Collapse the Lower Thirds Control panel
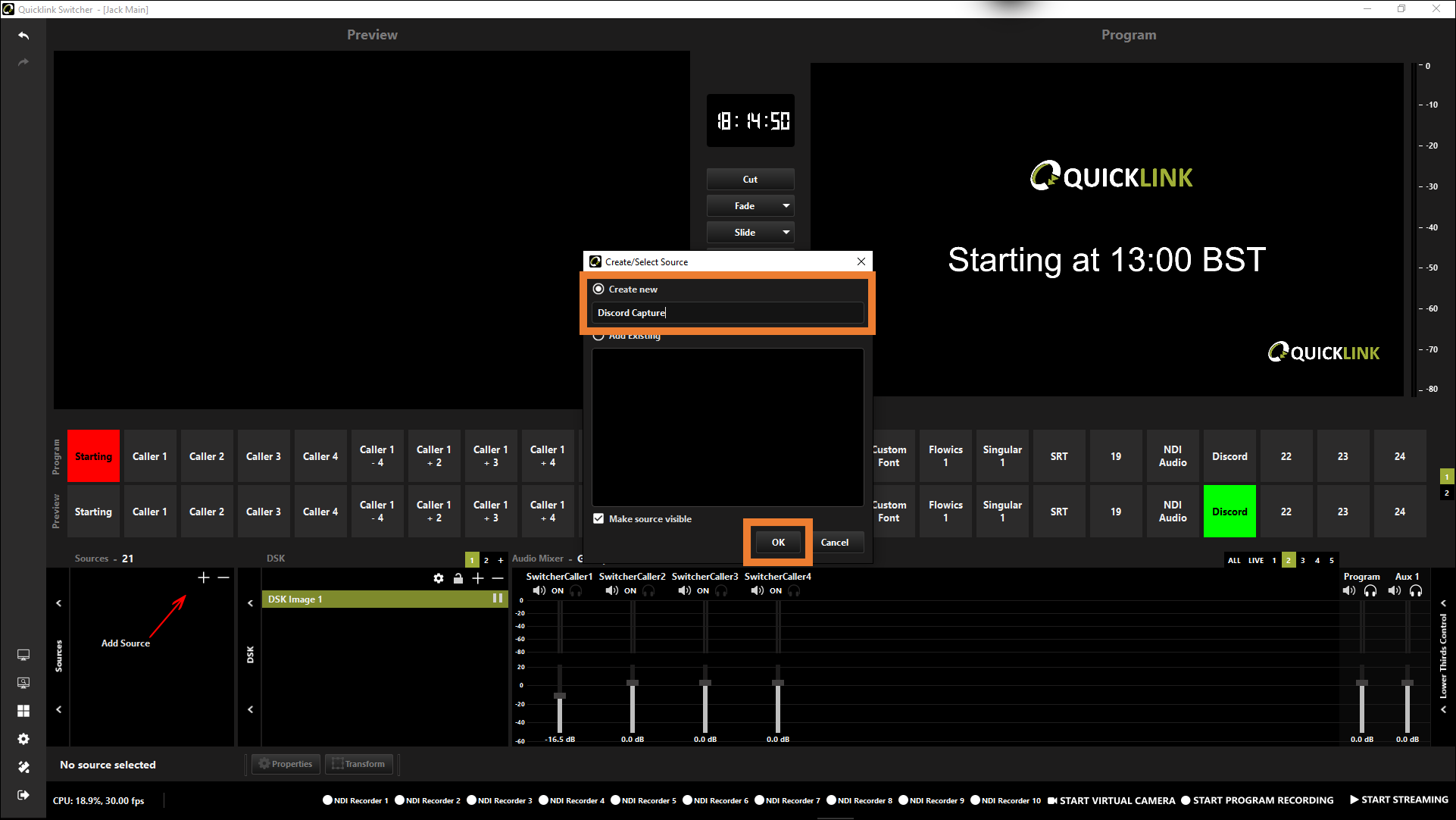Image resolution: width=1456 pixels, height=820 pixels. (1443, 603)
